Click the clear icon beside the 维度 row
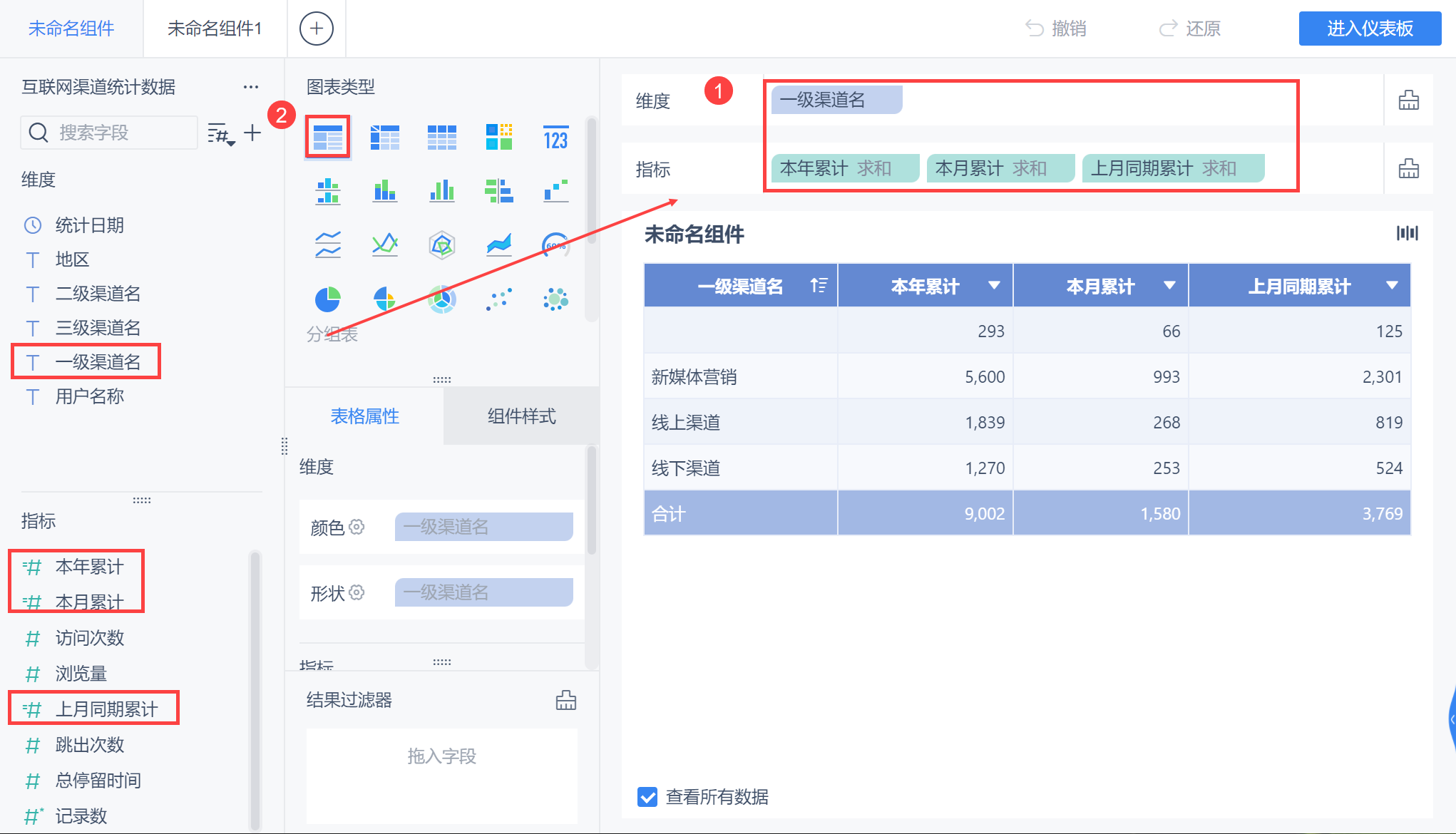 (1409, 100)
